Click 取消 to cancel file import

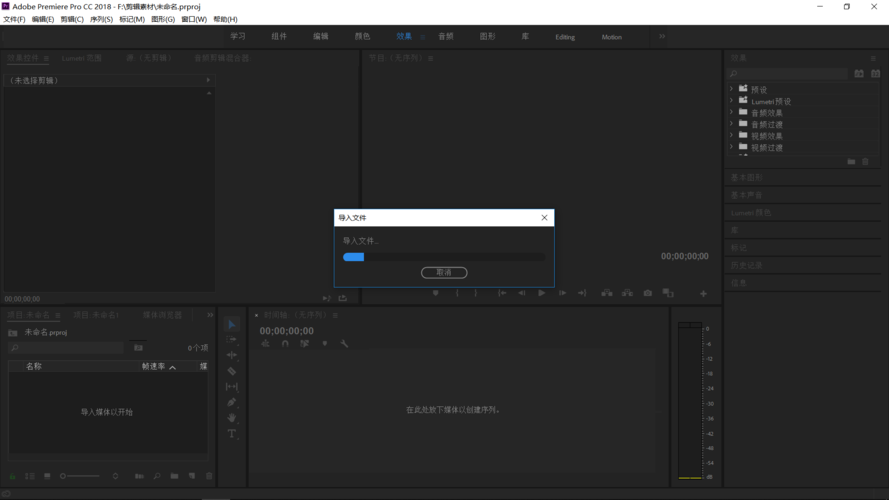444,272
